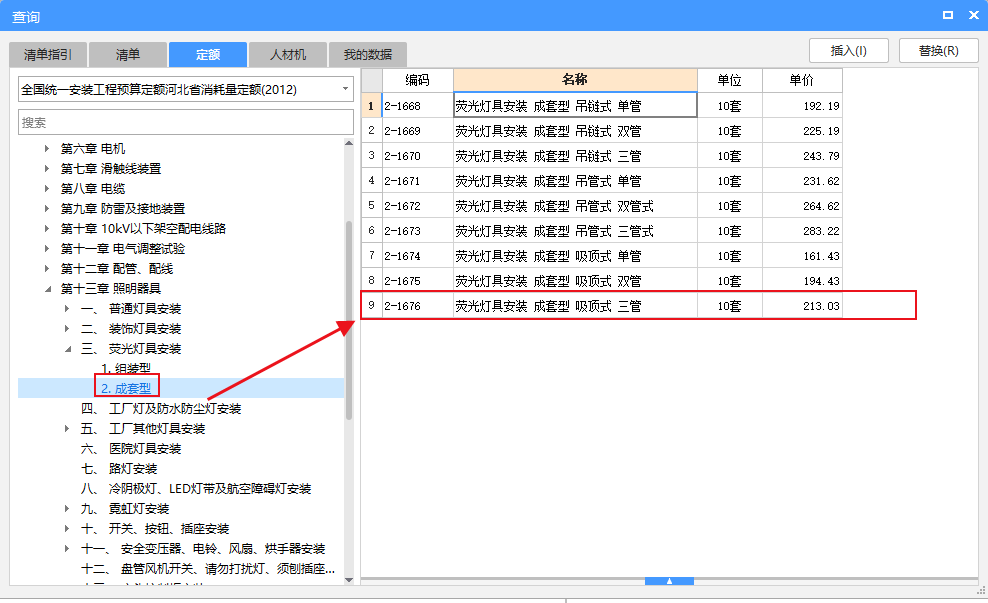Viewport: 988px width, 603px height.
Task: Select 1. 组装型 tree item
Action: click(x=126, y=368)
